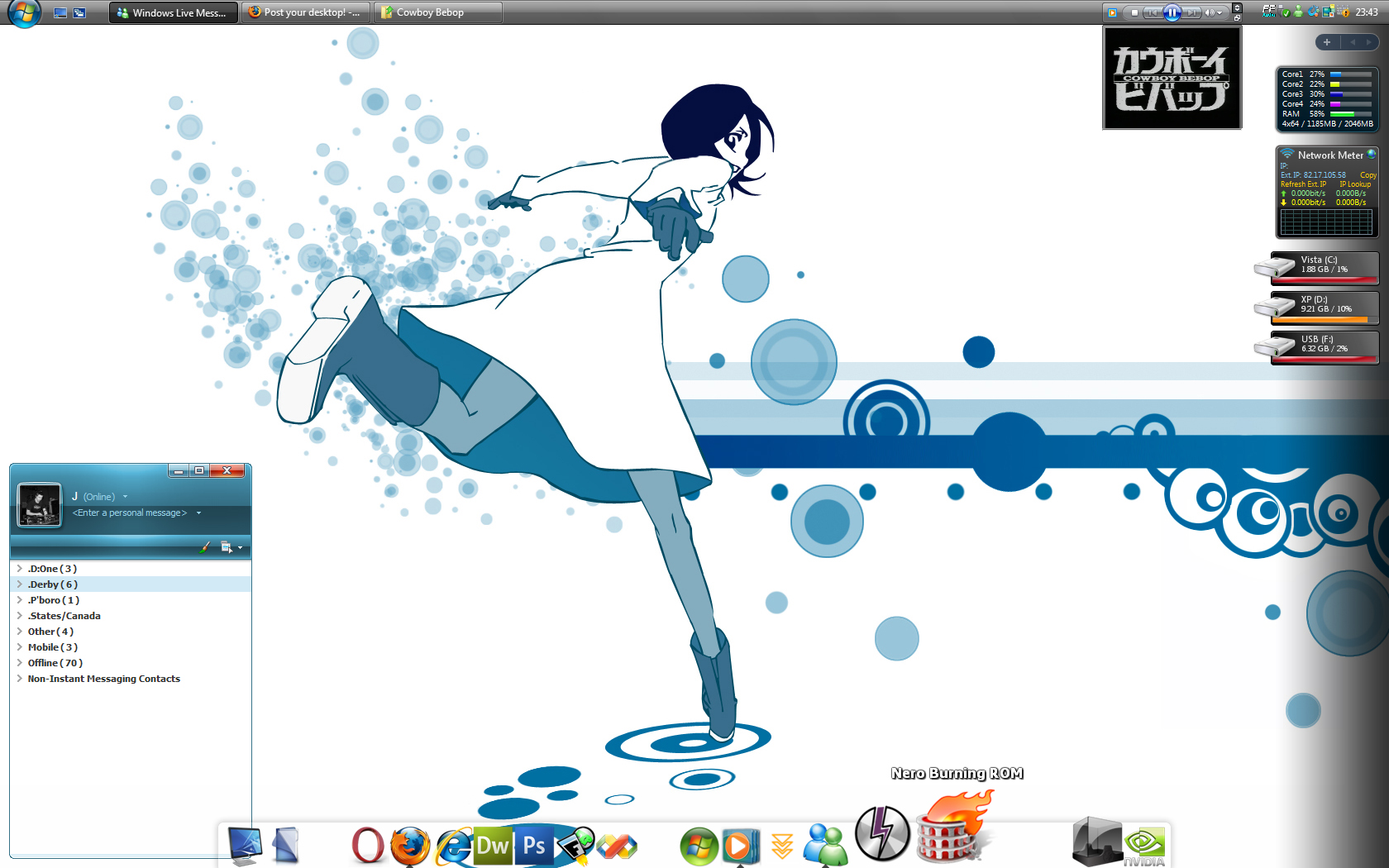This screenshot has height=868, width=1389.
Task: Switch to Windows Live Messenger taskbar button
Action: [x=174, y=12]
